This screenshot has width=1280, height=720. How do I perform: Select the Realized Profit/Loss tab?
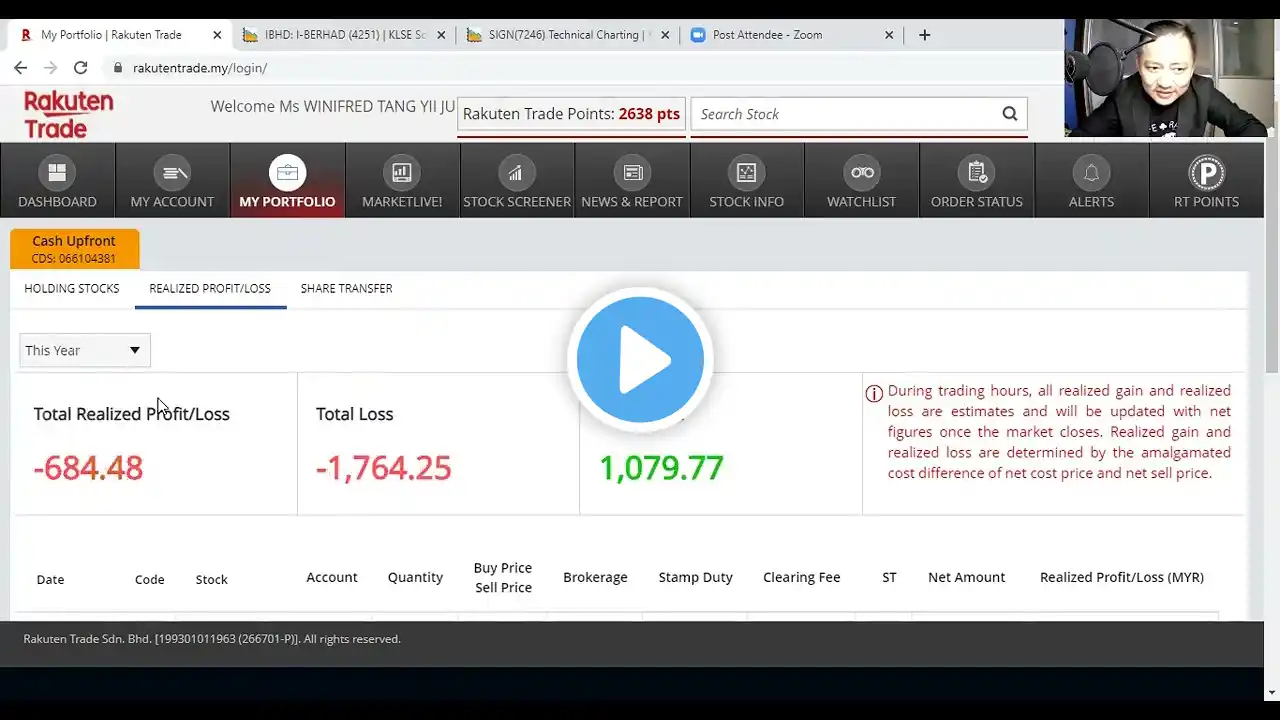pos(210,288)
